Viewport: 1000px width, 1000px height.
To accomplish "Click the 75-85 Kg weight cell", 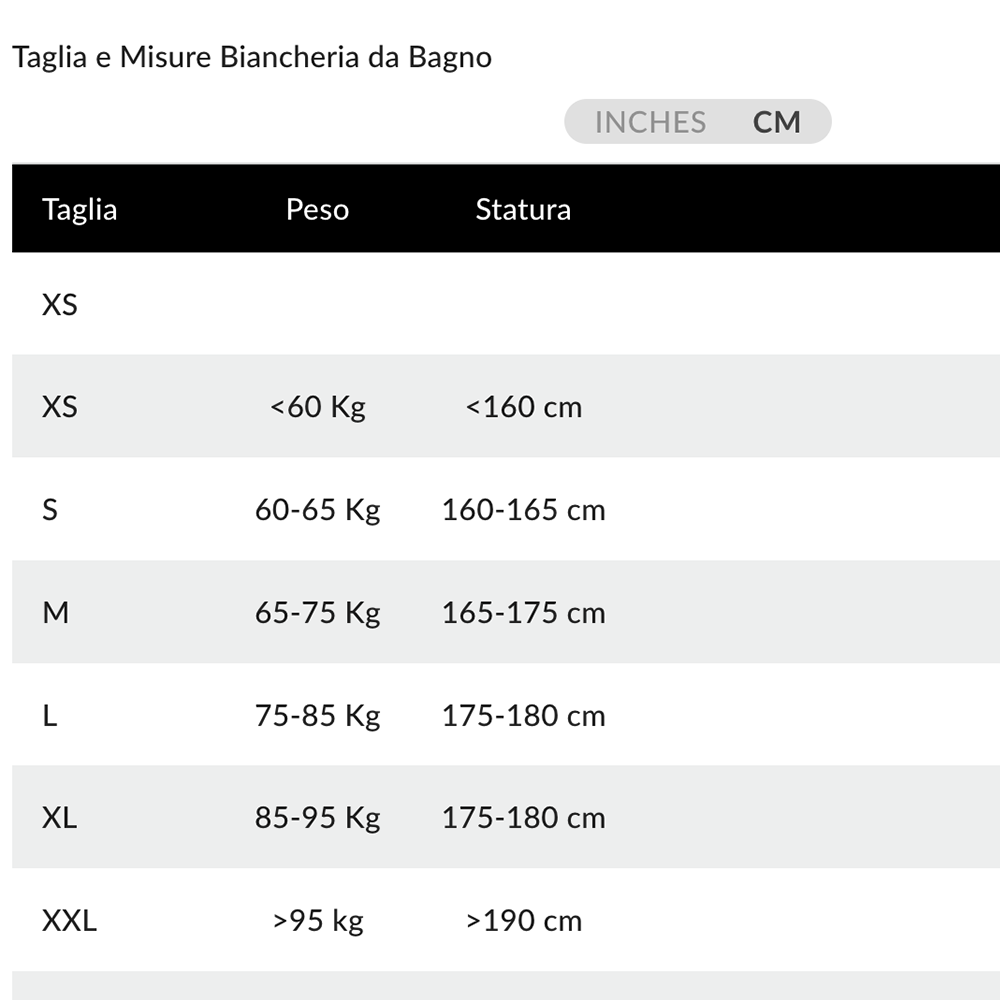I will [318, 716].
